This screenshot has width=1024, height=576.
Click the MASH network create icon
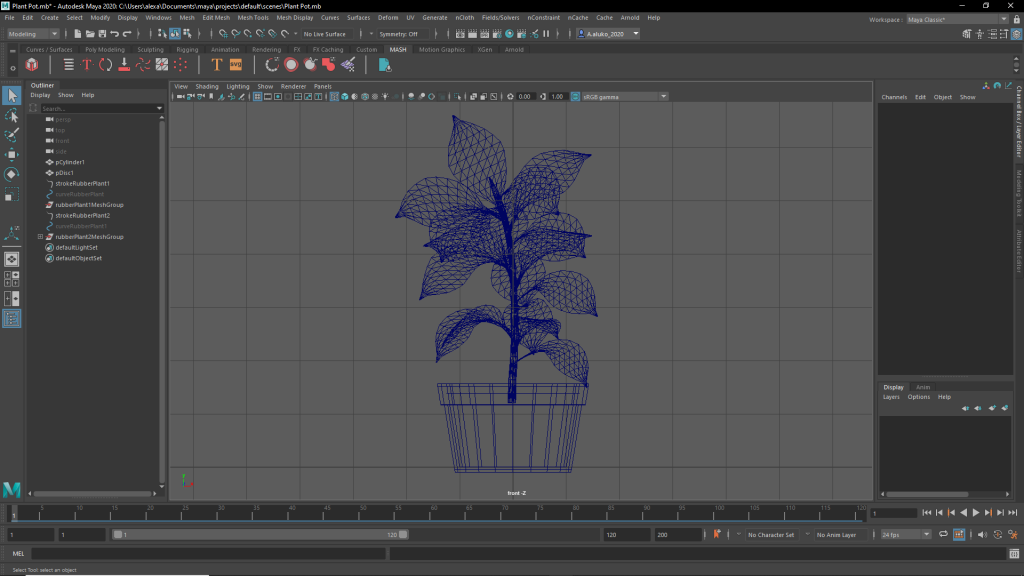coord(32,65)
